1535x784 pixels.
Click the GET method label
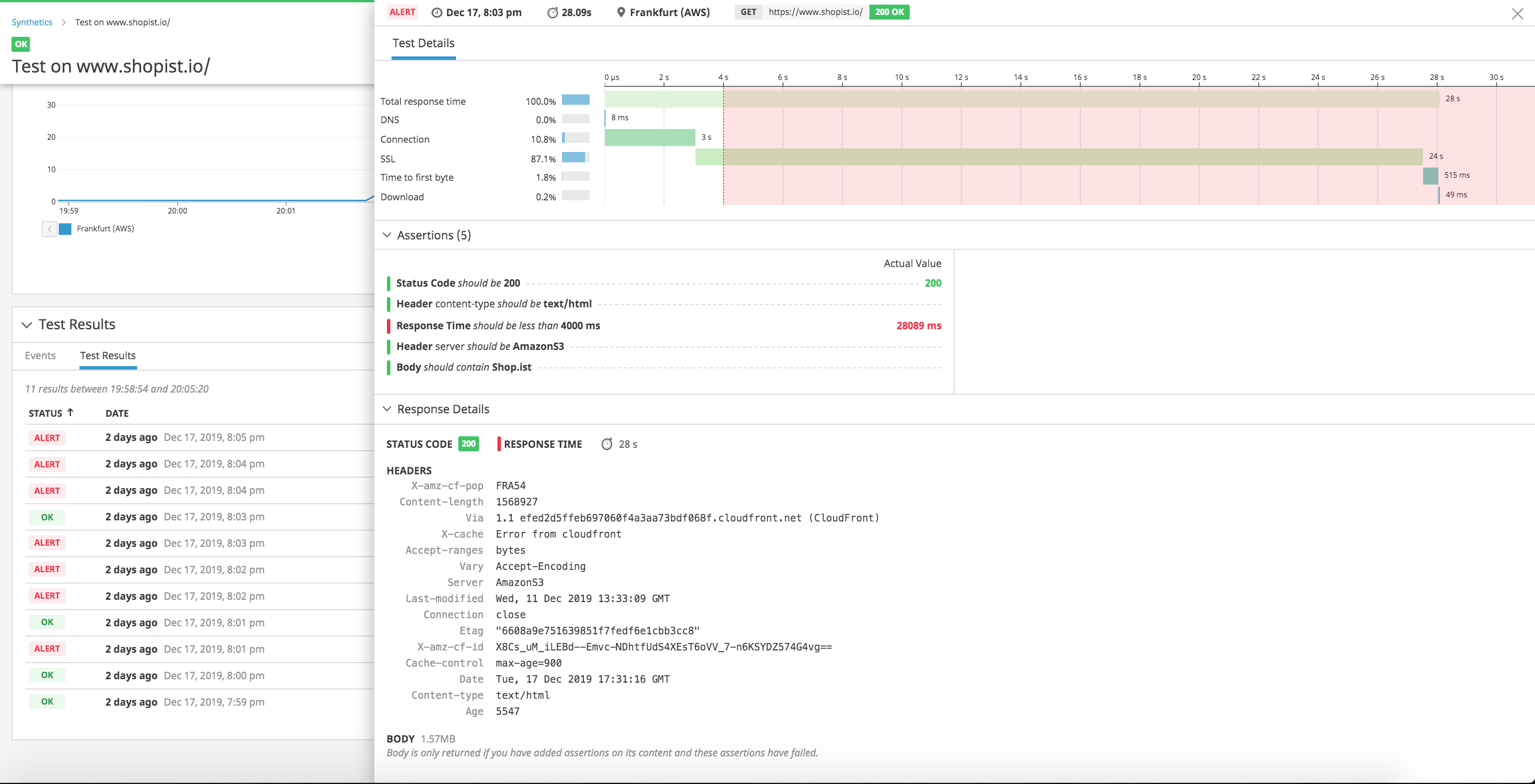coord(748,12)
